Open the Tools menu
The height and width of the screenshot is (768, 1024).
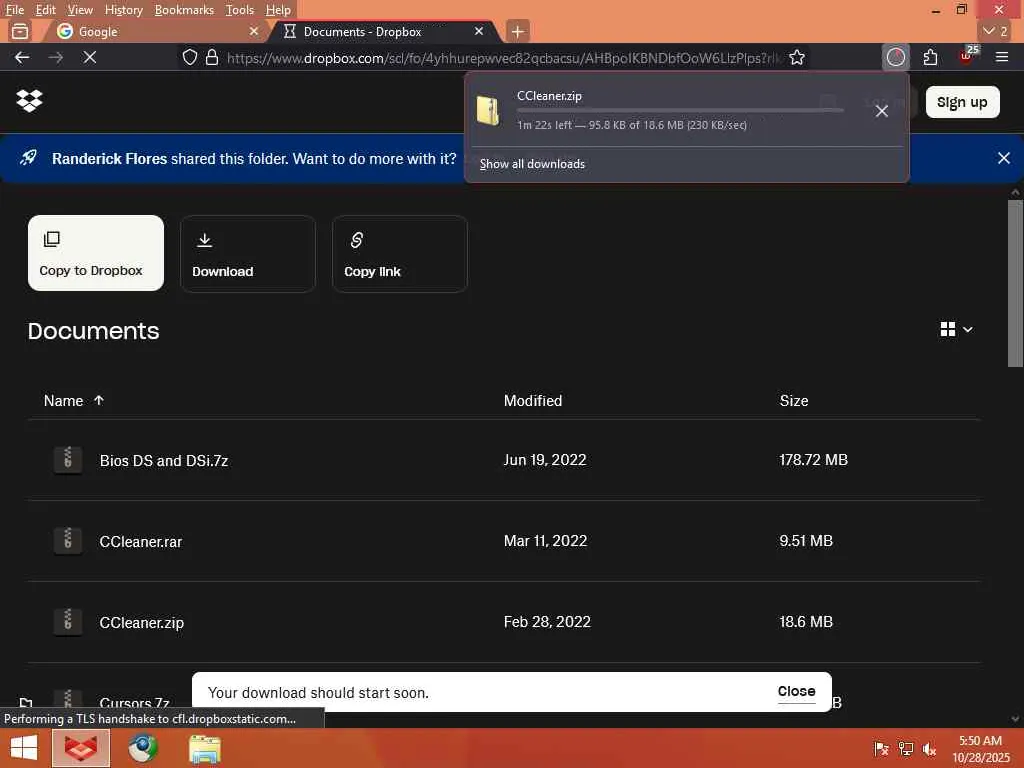click(x=240, y=10)
